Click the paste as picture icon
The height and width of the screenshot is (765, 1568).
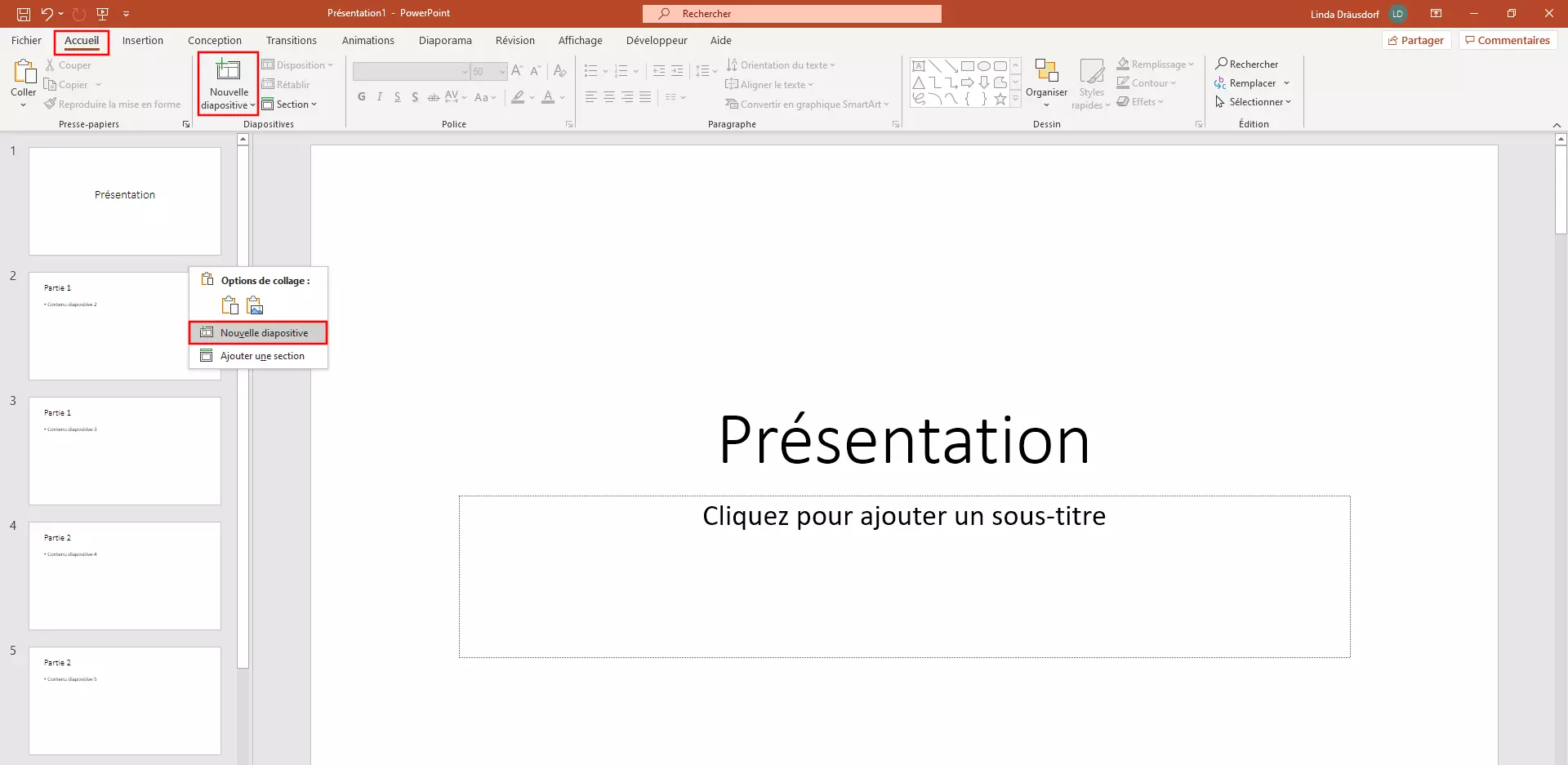point(255,305)
